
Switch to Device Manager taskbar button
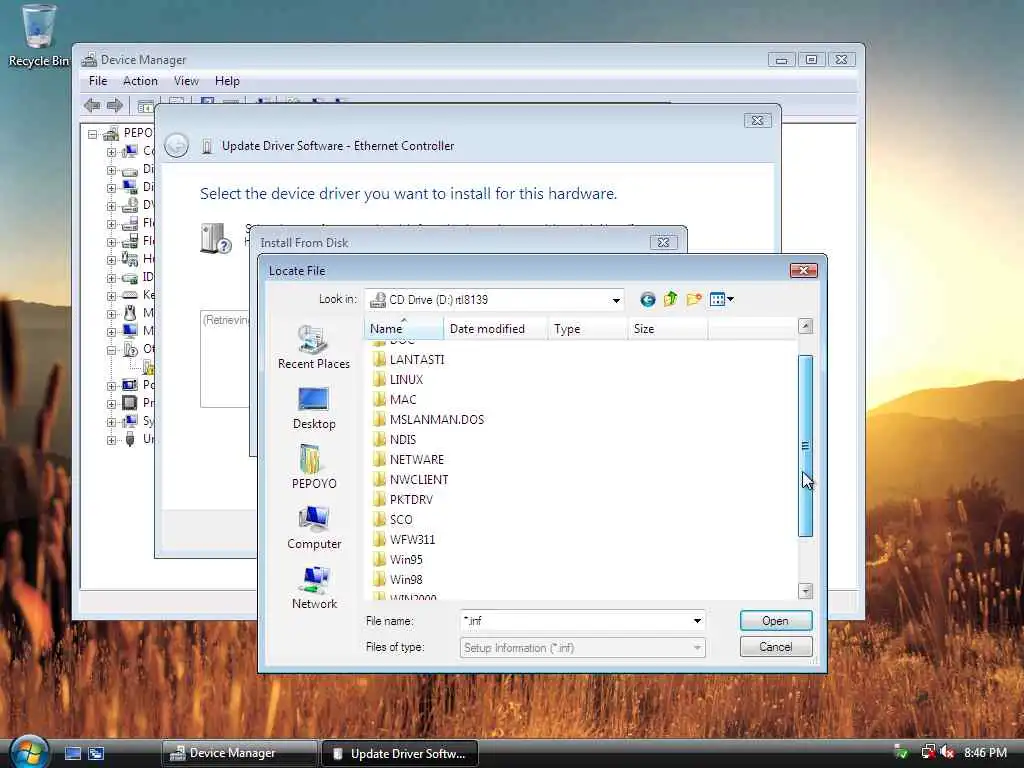coord(240,753)
